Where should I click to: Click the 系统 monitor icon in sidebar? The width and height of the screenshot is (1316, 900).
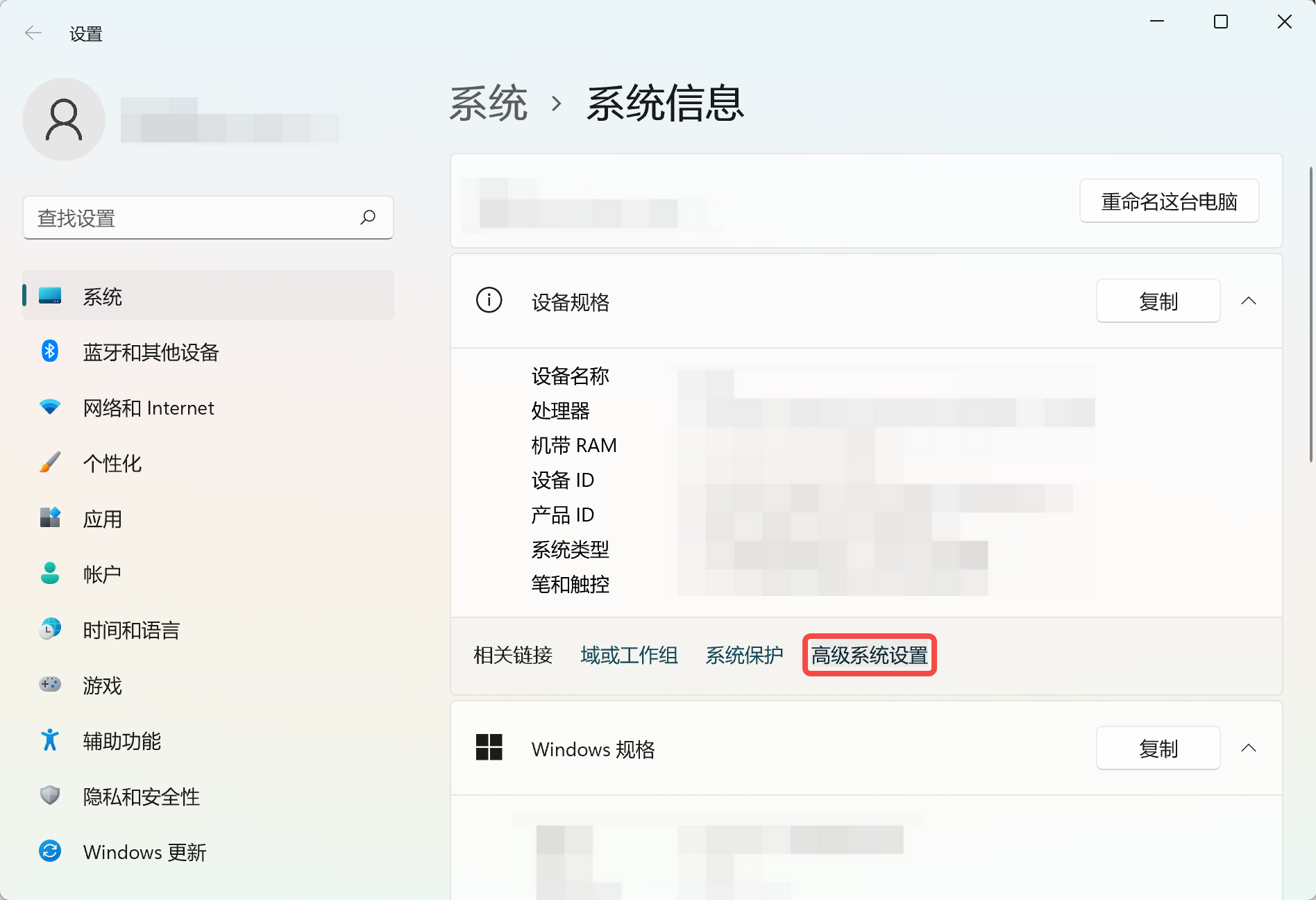click(x=50, y=296)
